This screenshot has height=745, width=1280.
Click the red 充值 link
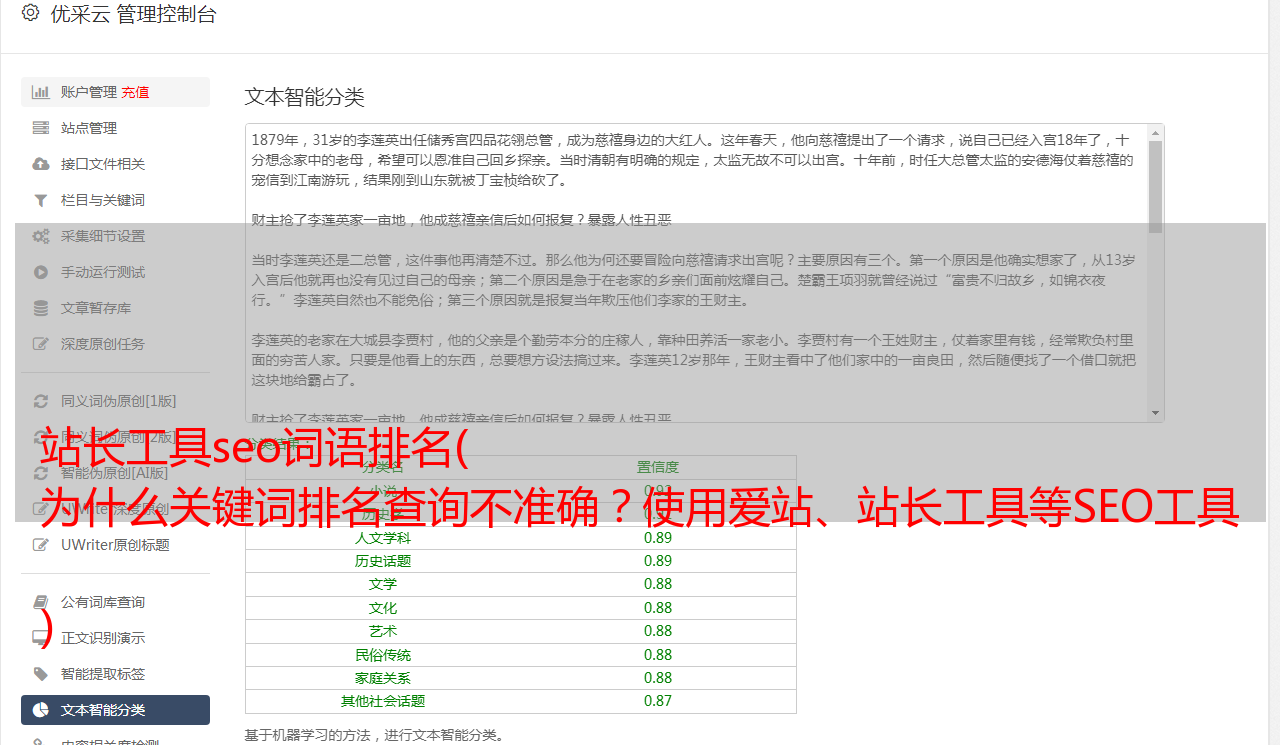[x=135, y=92]
